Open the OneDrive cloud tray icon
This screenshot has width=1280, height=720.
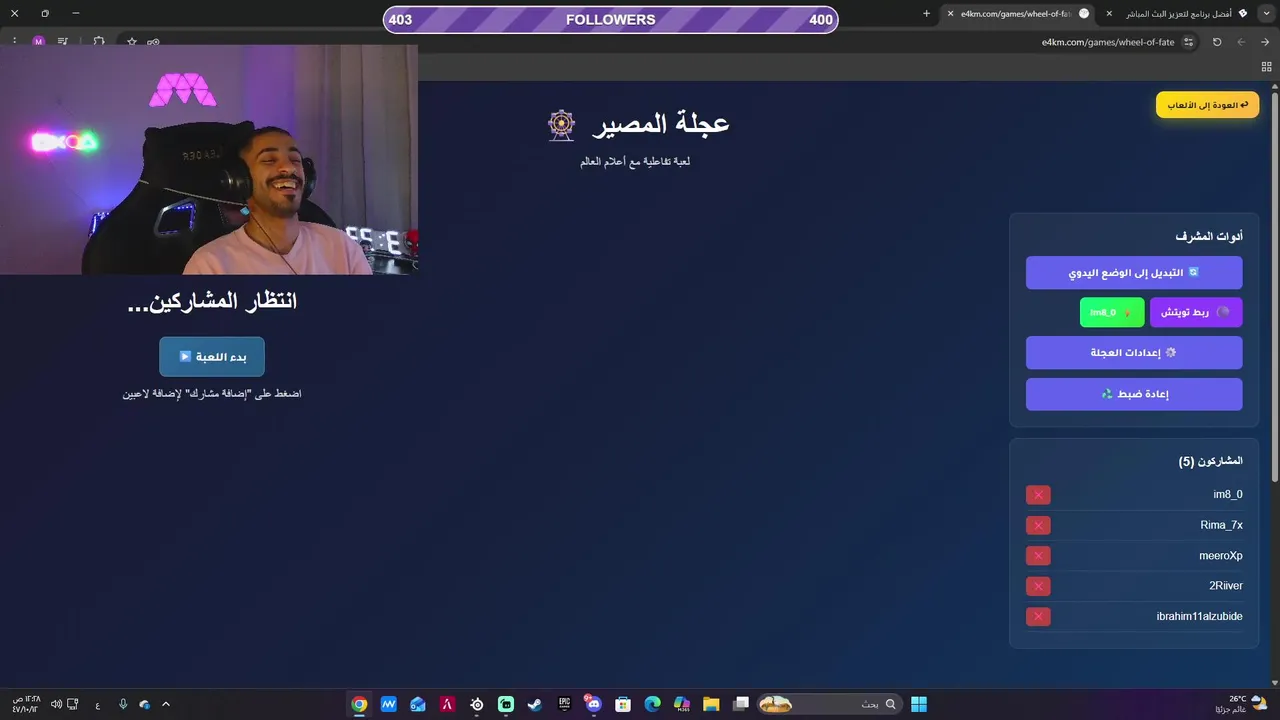145,704
